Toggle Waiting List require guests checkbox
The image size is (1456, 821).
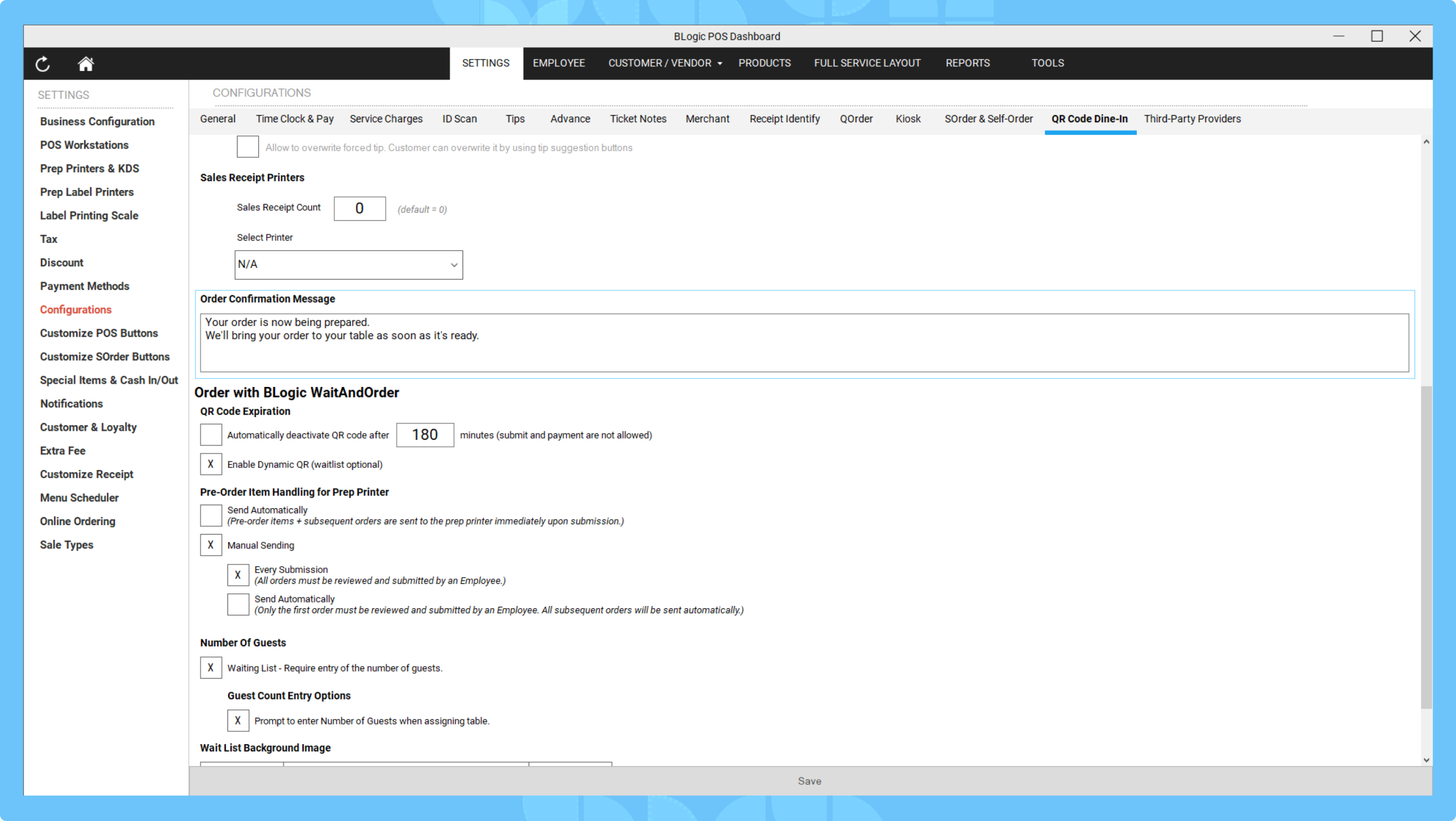click(x=211, y=667)
